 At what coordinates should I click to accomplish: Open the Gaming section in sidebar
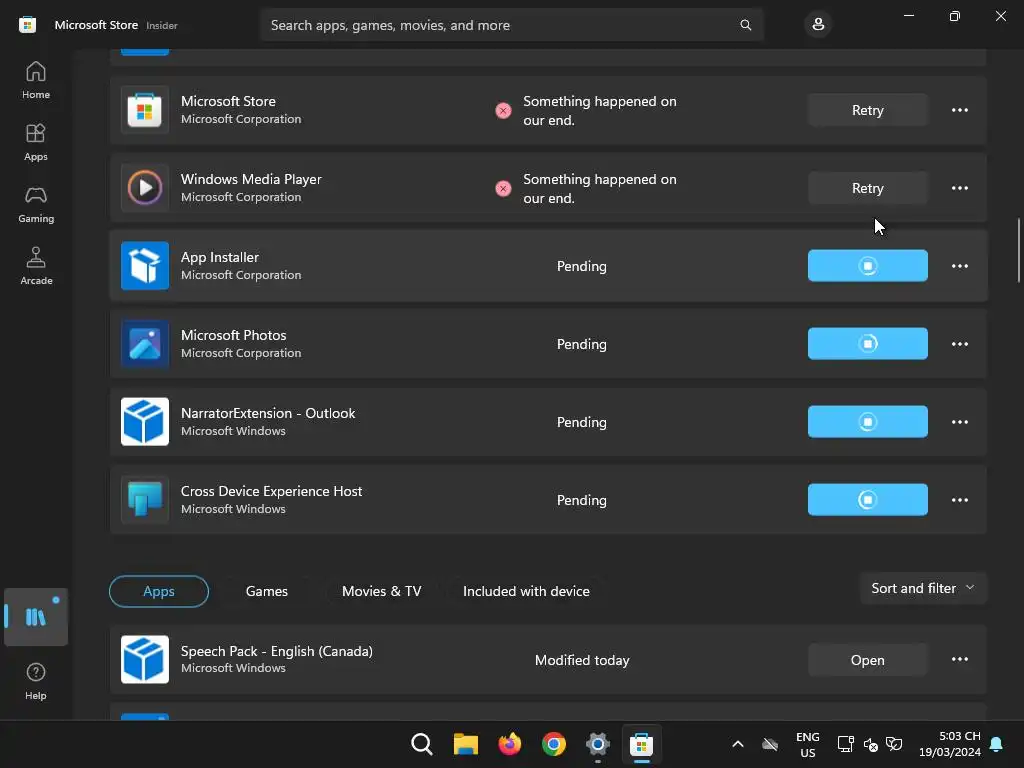tap(36, 204)
